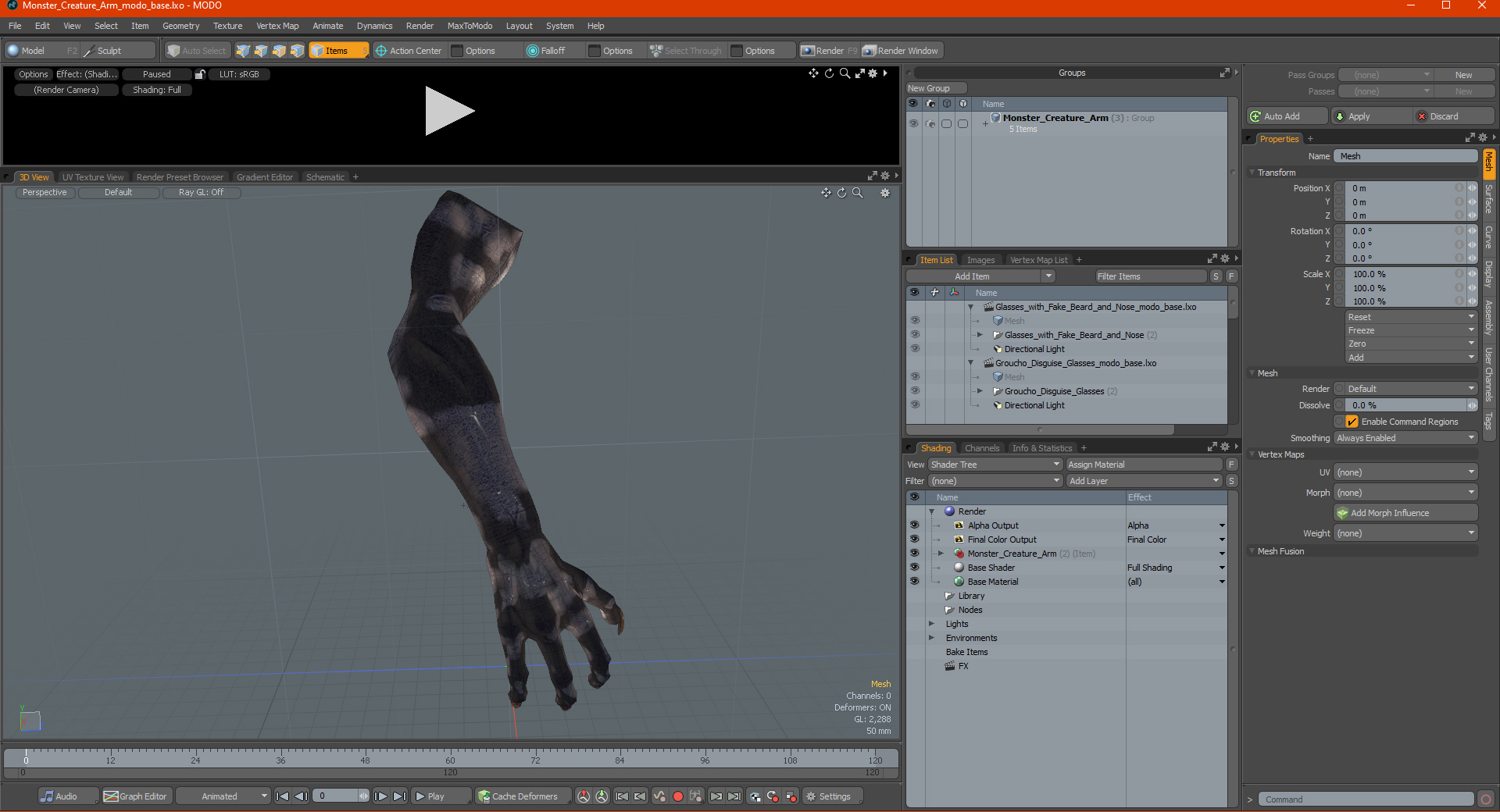1500x812 pixels.
Task: Open Vertex Map menu
Action: (x=277, y=26)
